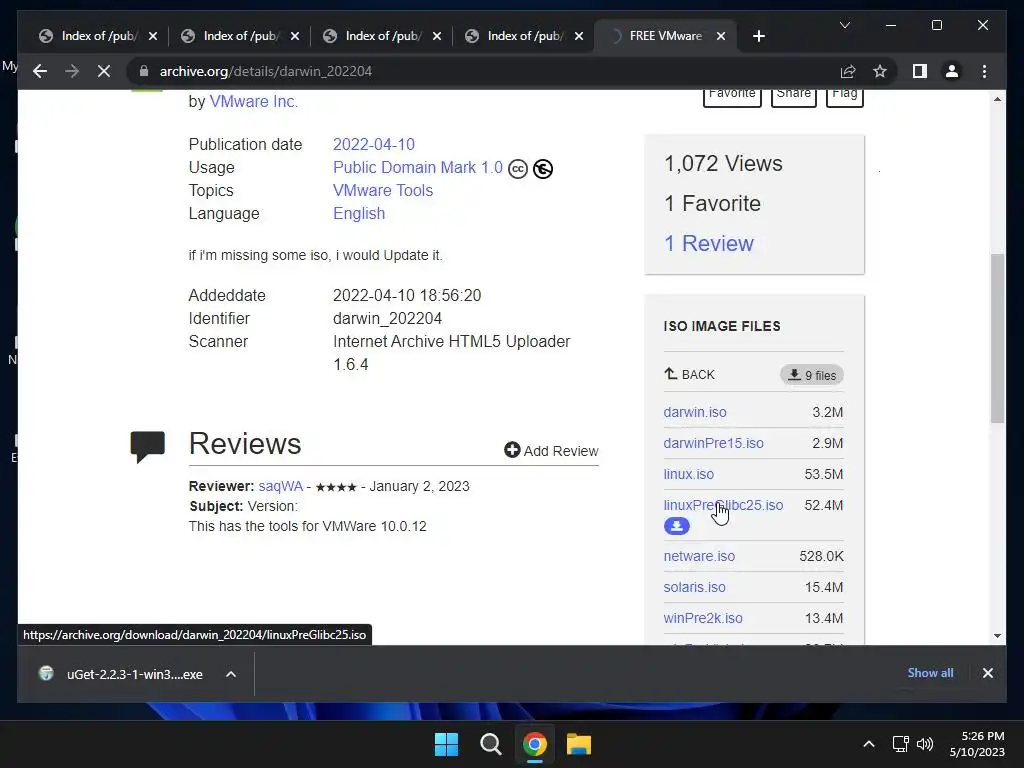1024x768 pixels.
Task: Open the Chrome profile menu
Action: pos(952,71)
